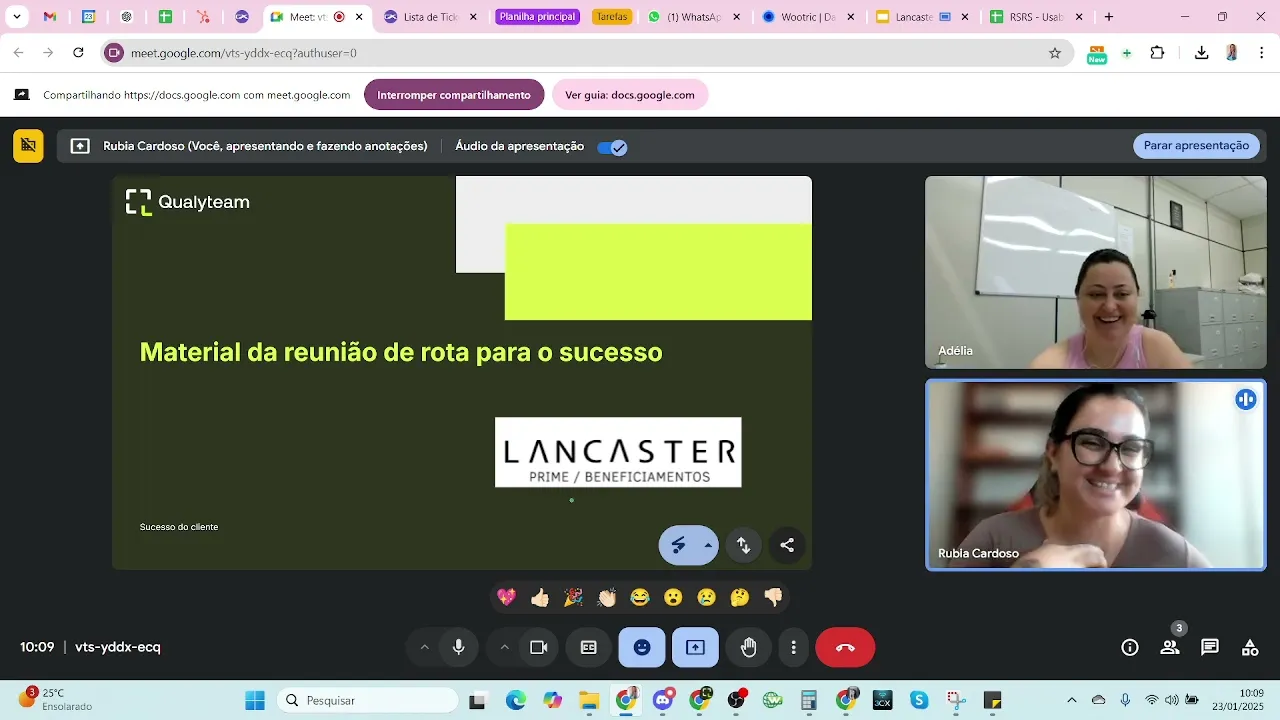The width and height of the screenshot is (1280, 720).
Task: Switch to the Lista de Tickets tab
Action: pos(431,17)
